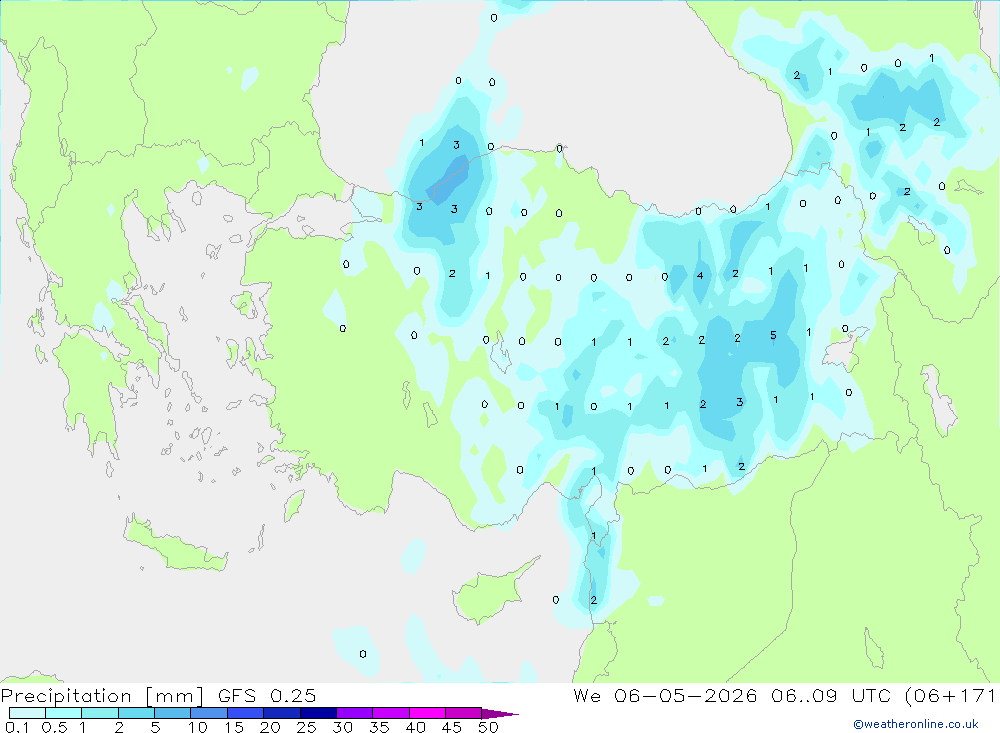Select the 2–5 mm legend color box
Screen dimensions: 1000x733
(x=136, y=713)
